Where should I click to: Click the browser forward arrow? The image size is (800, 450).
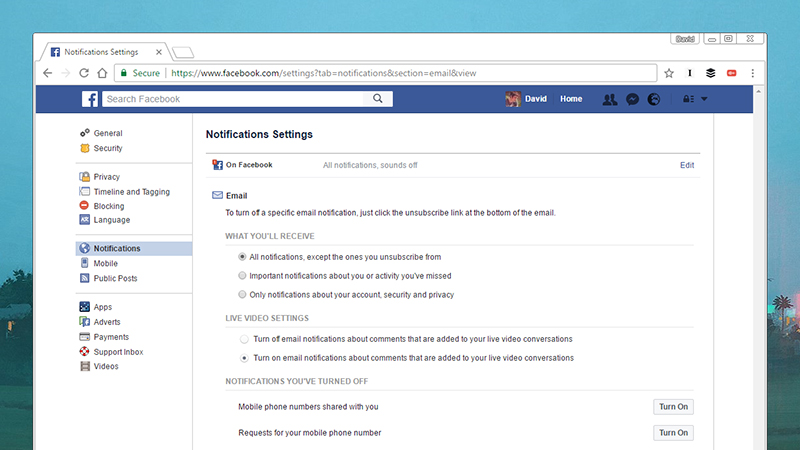[x=65, y=73]
